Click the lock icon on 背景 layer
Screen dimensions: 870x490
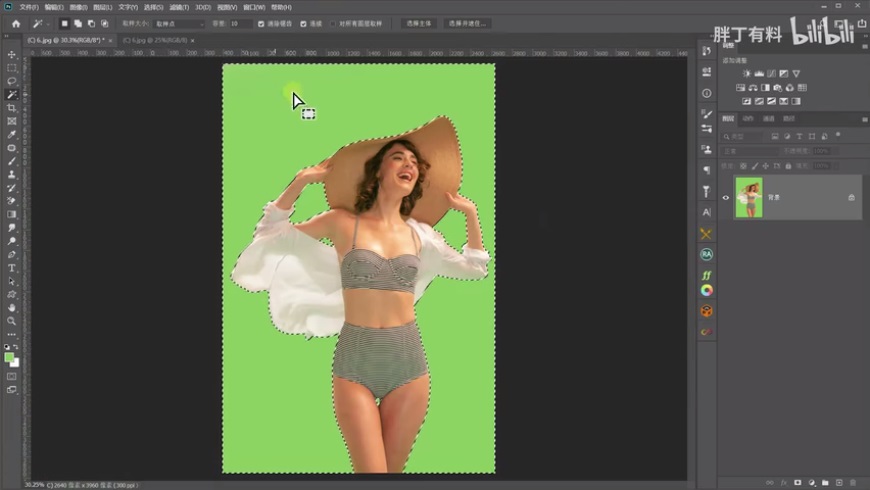851,198
